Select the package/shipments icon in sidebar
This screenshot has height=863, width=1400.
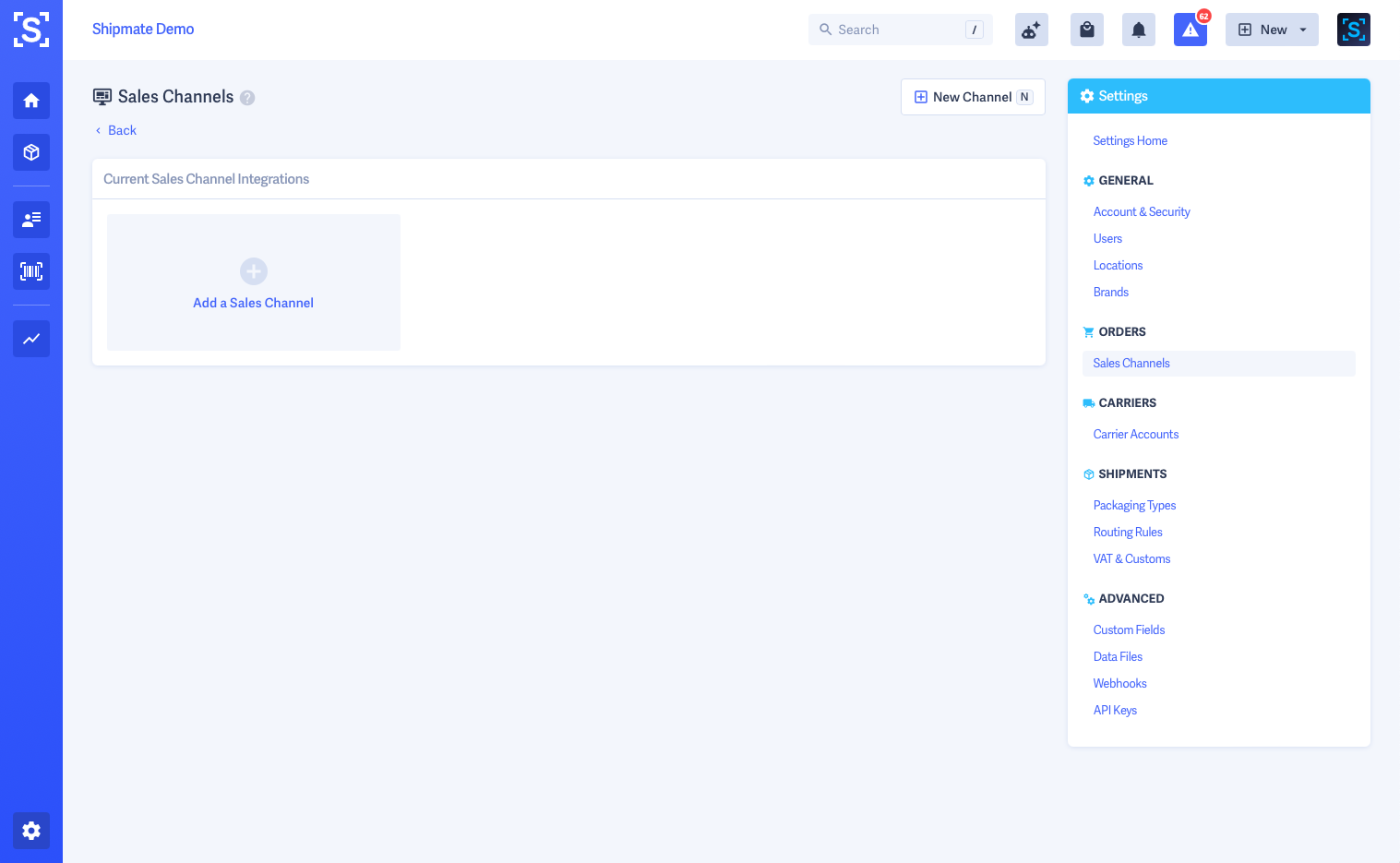[x=30, y=152]
